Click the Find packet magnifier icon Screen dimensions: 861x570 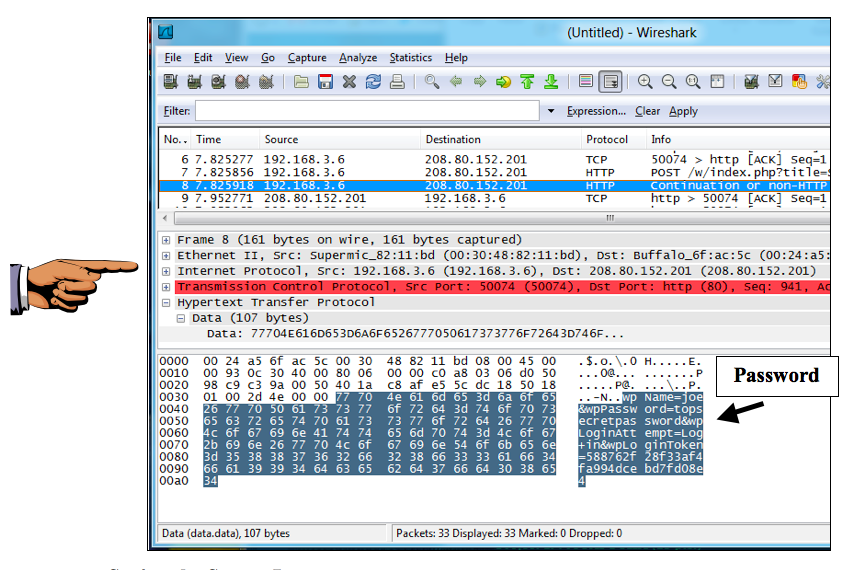tap(432, 82)
